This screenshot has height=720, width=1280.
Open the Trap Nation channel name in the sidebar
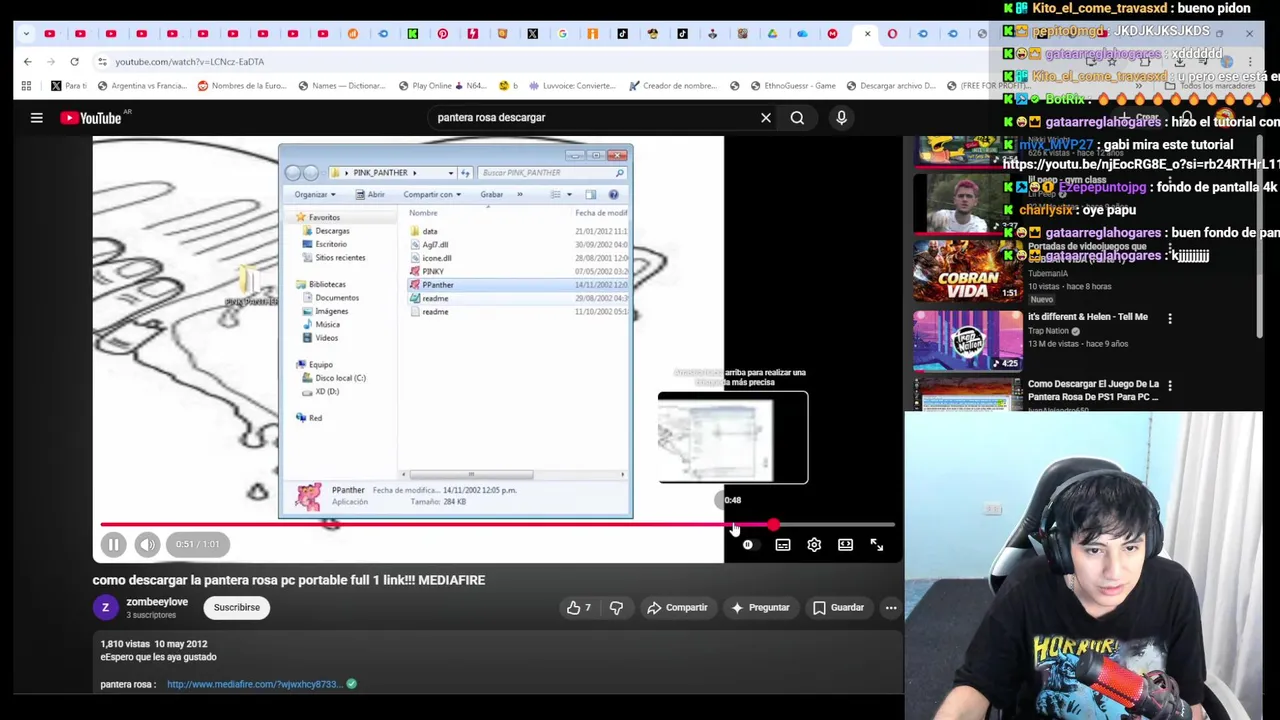coord(1049,331)
